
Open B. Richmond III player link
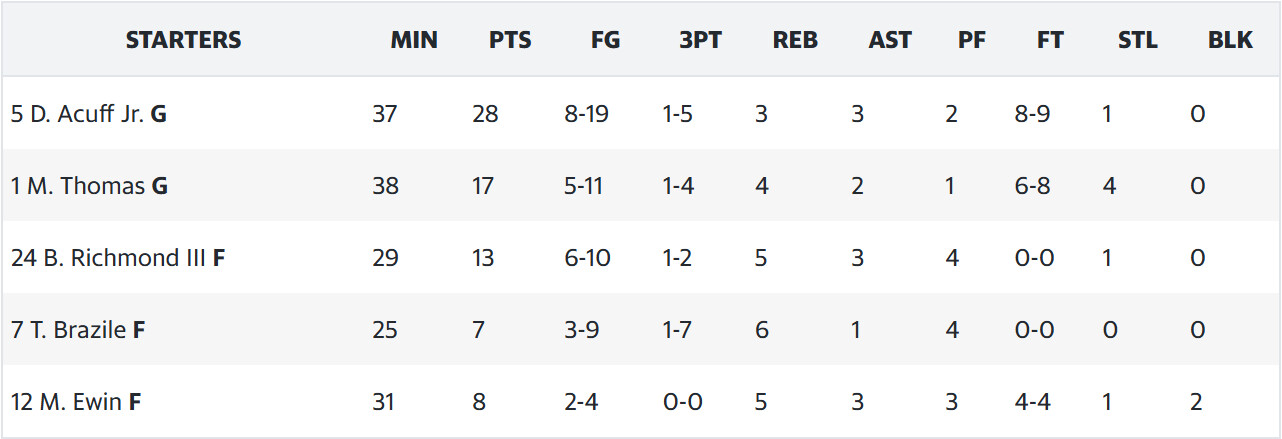124,258
